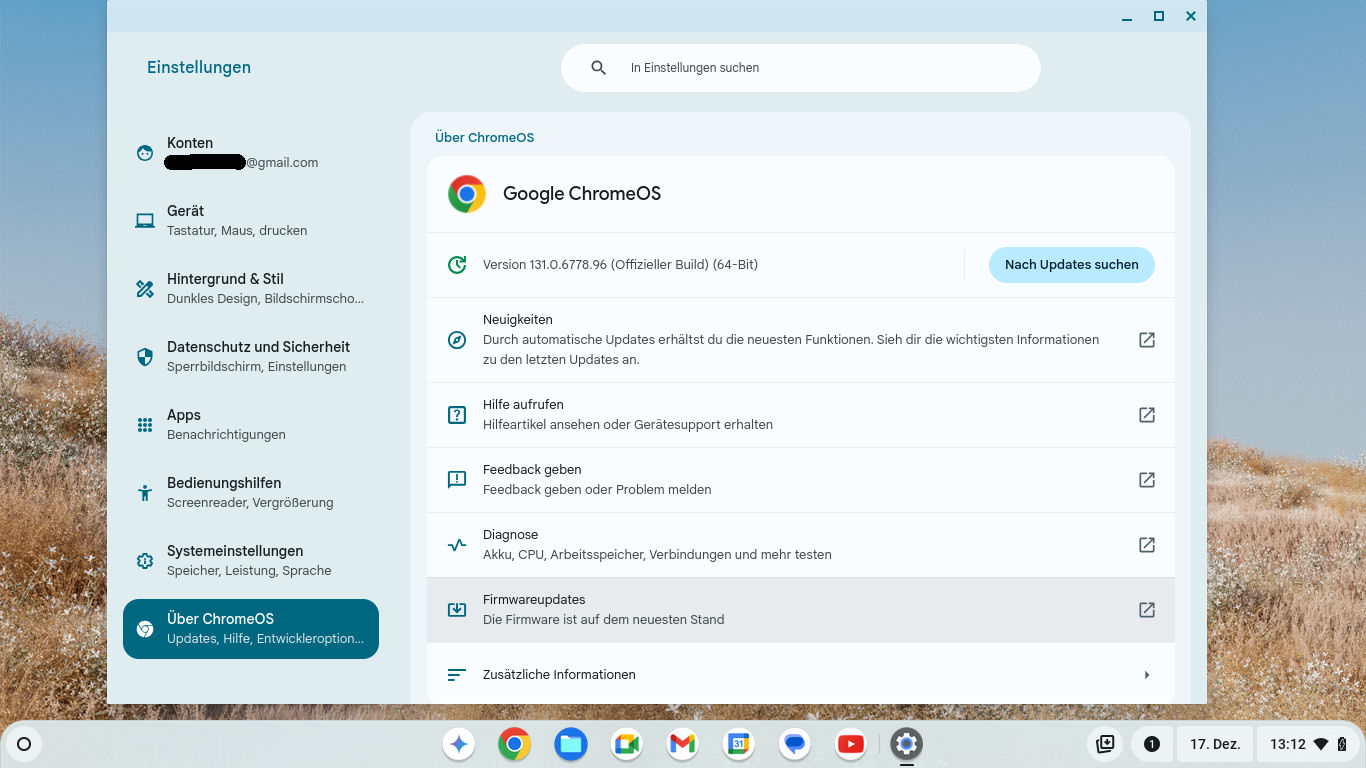Open the Feedback geben row
1366x768 pixels.
pos(801,480)
